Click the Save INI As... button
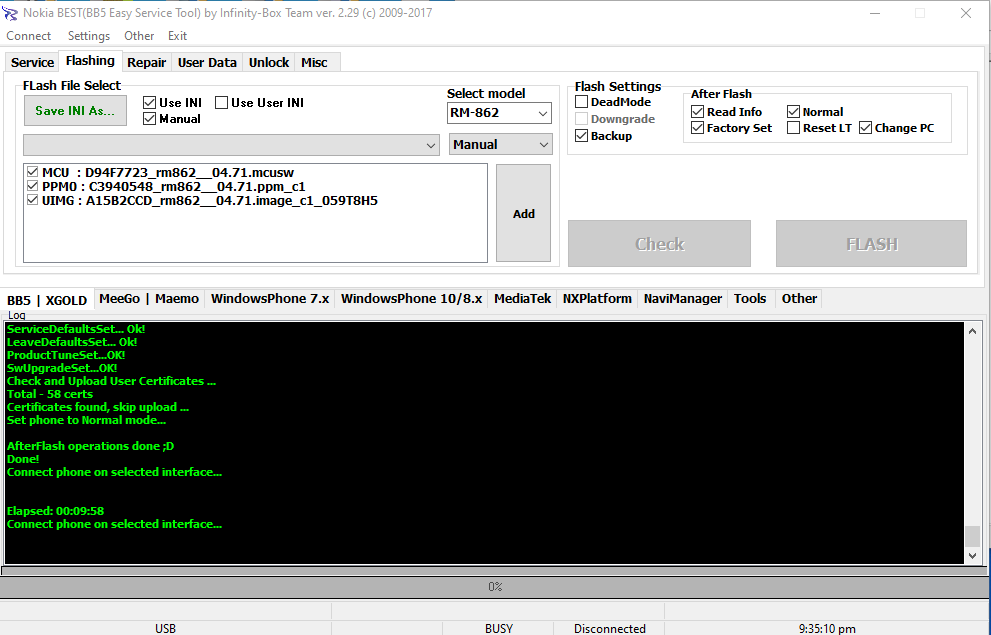The height and width of the screenshot is (635, 991). pos(75,111)
